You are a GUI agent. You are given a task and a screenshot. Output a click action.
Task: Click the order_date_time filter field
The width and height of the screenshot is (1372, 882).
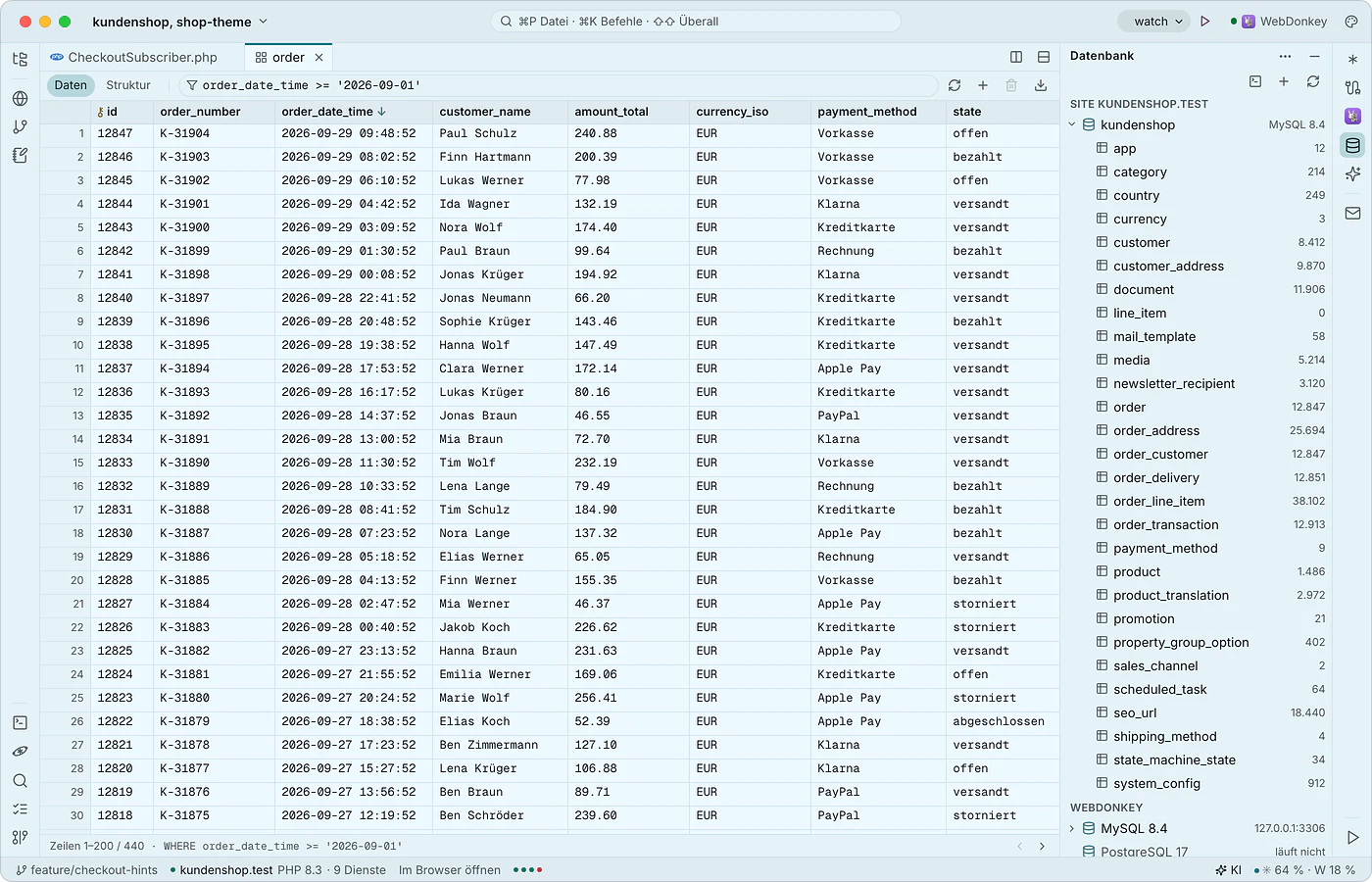coord(557,85)
